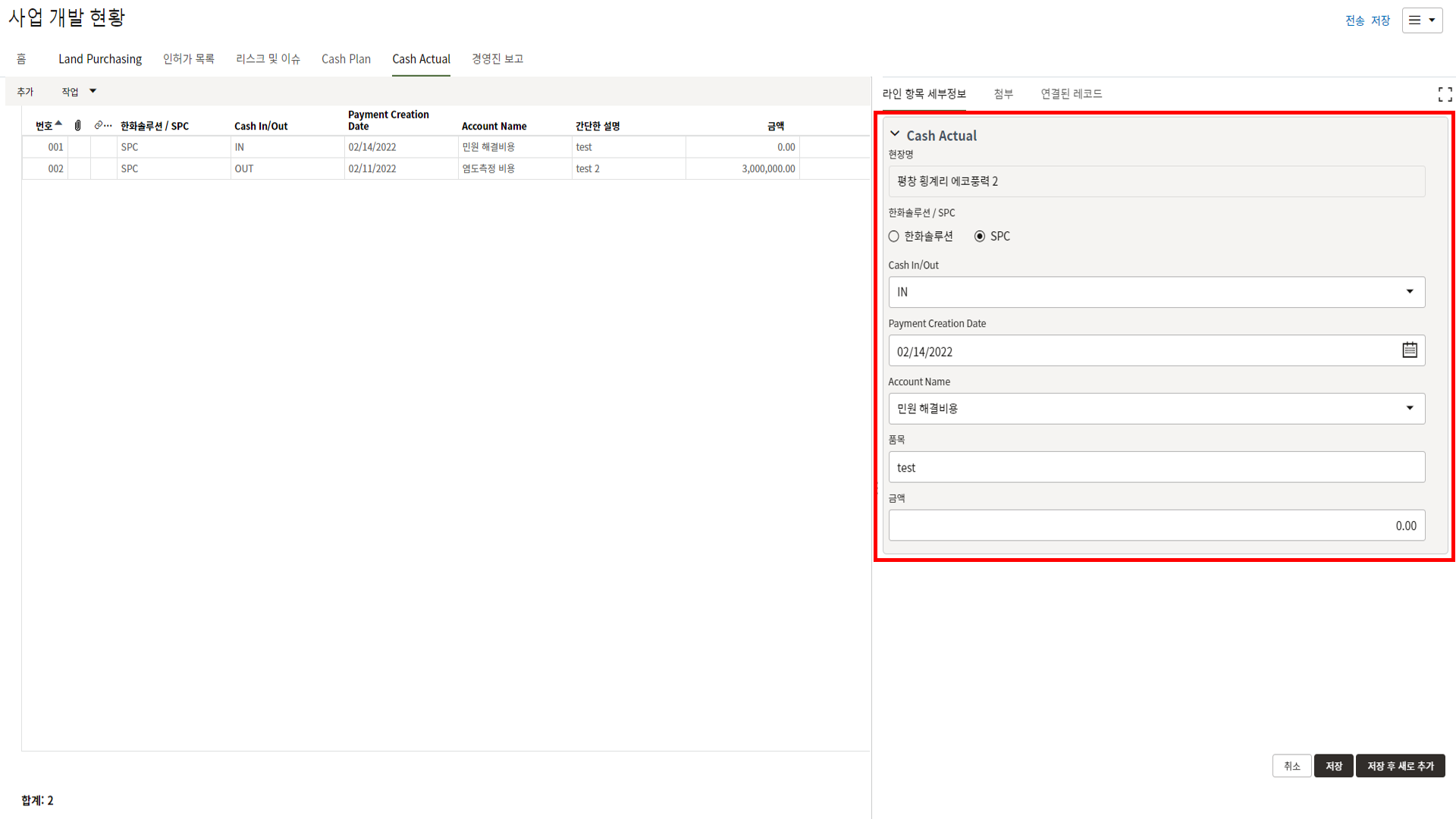Switch to the Cash Plan tab
Viewport: 1456px width, 819px height.
click(x=346, y=59)
